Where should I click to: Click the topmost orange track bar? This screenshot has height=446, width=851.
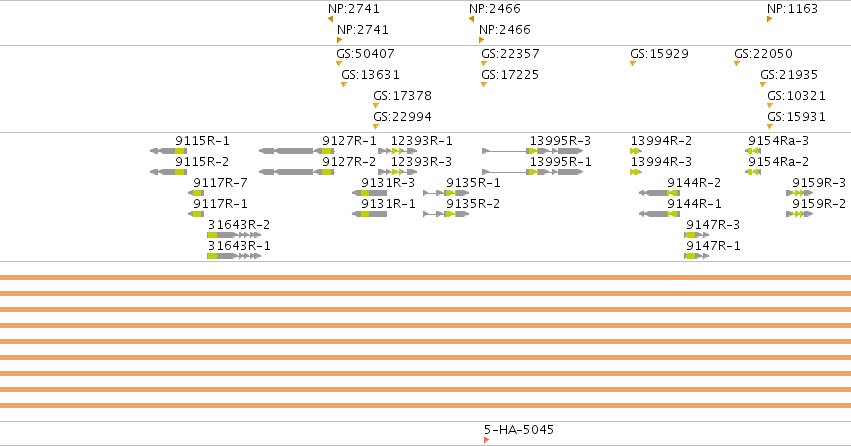tap(426, 277)
